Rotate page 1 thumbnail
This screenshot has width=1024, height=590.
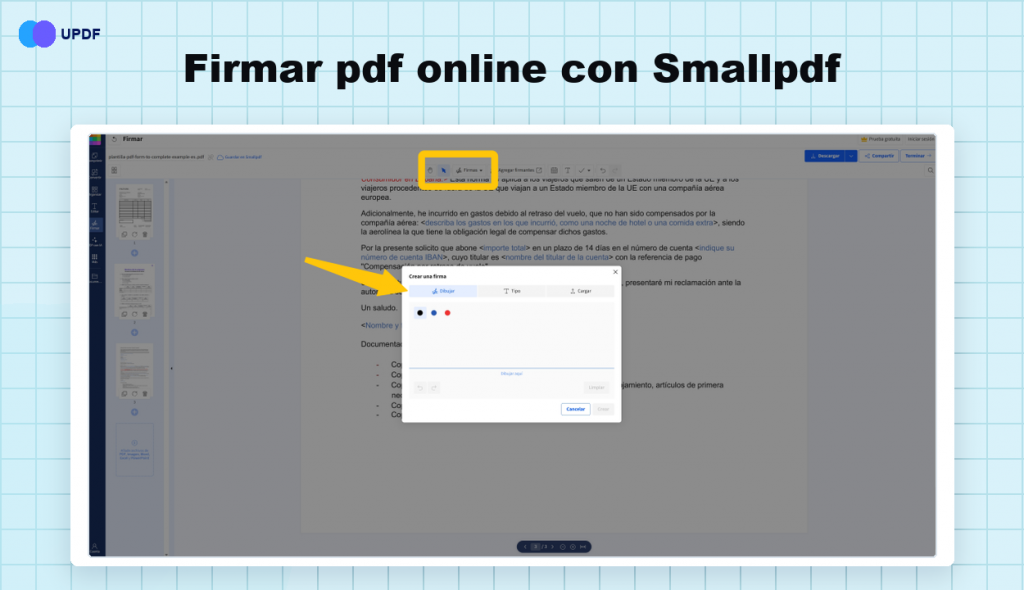pyautogui.click(x=135, y=235)
